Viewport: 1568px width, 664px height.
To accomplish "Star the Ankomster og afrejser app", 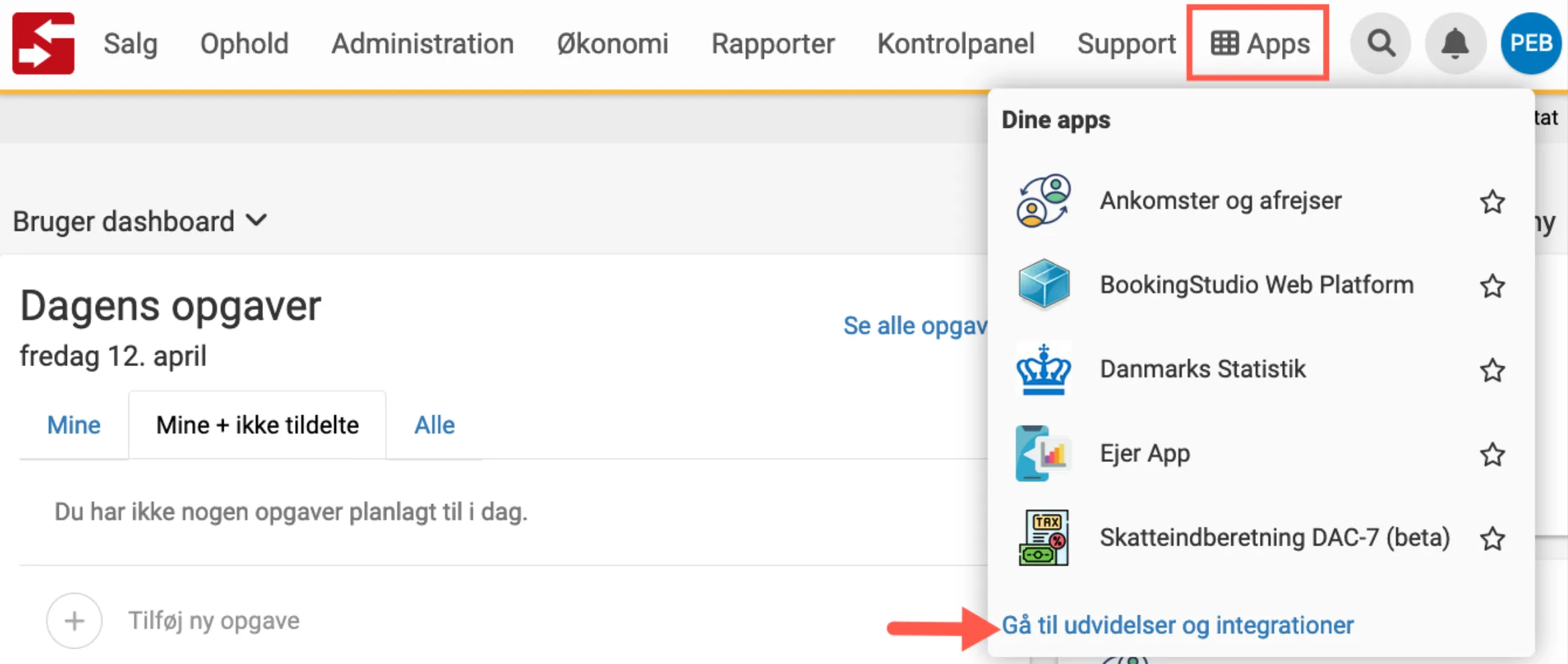I will coord(1492,202).
